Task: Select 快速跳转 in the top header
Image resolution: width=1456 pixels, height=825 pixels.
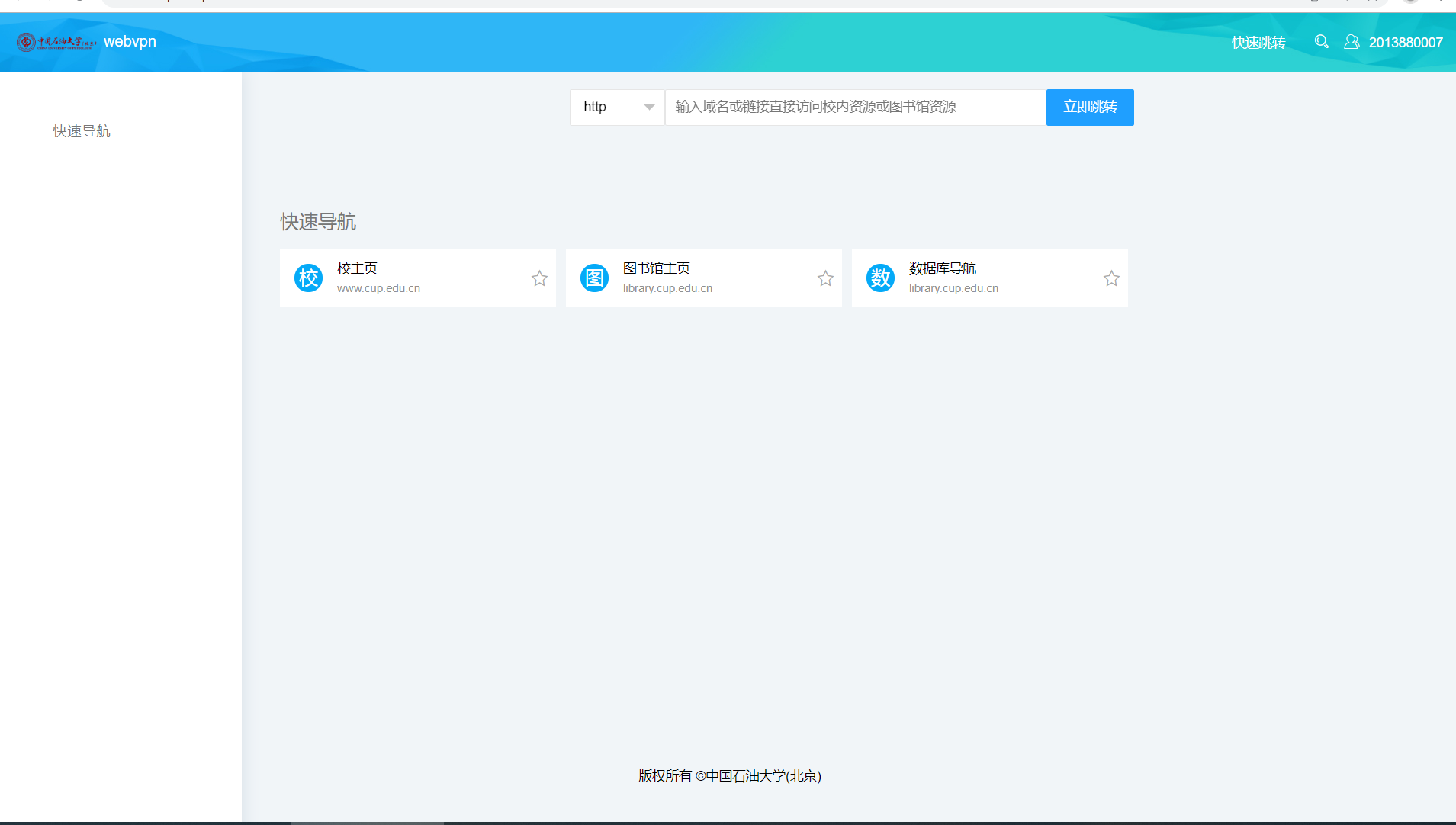Action: point(1258,43)
